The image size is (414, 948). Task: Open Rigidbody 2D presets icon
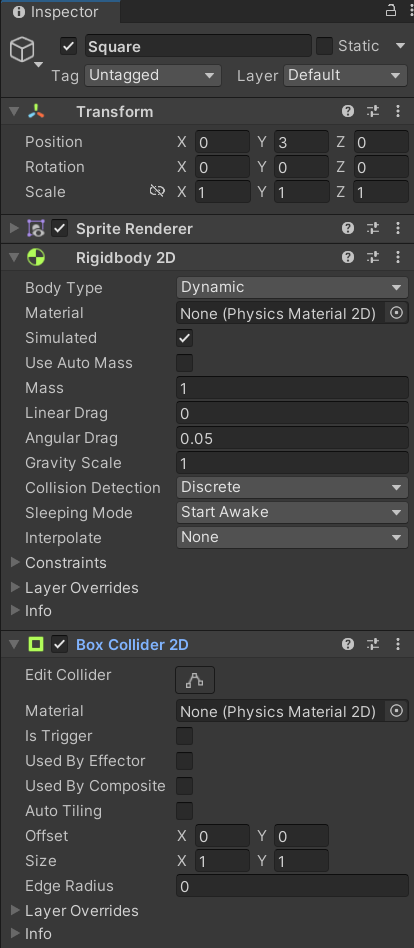tap(373, 258)
